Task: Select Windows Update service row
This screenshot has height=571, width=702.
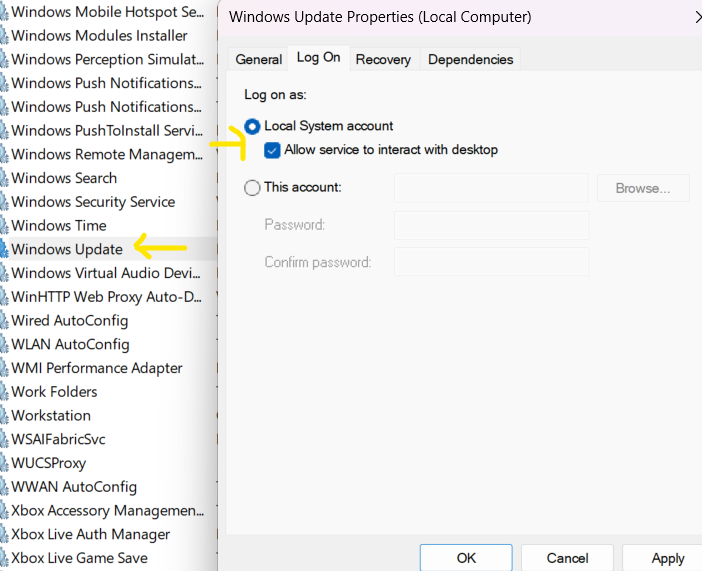Action: coord(107,249)
